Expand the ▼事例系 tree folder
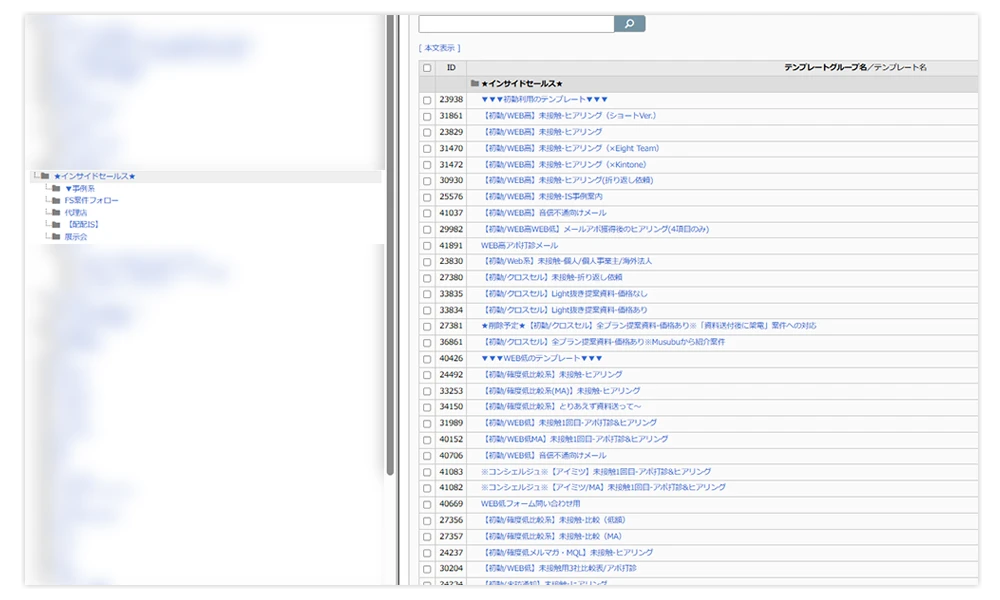The image size is (1000, 600). [80, 188]
